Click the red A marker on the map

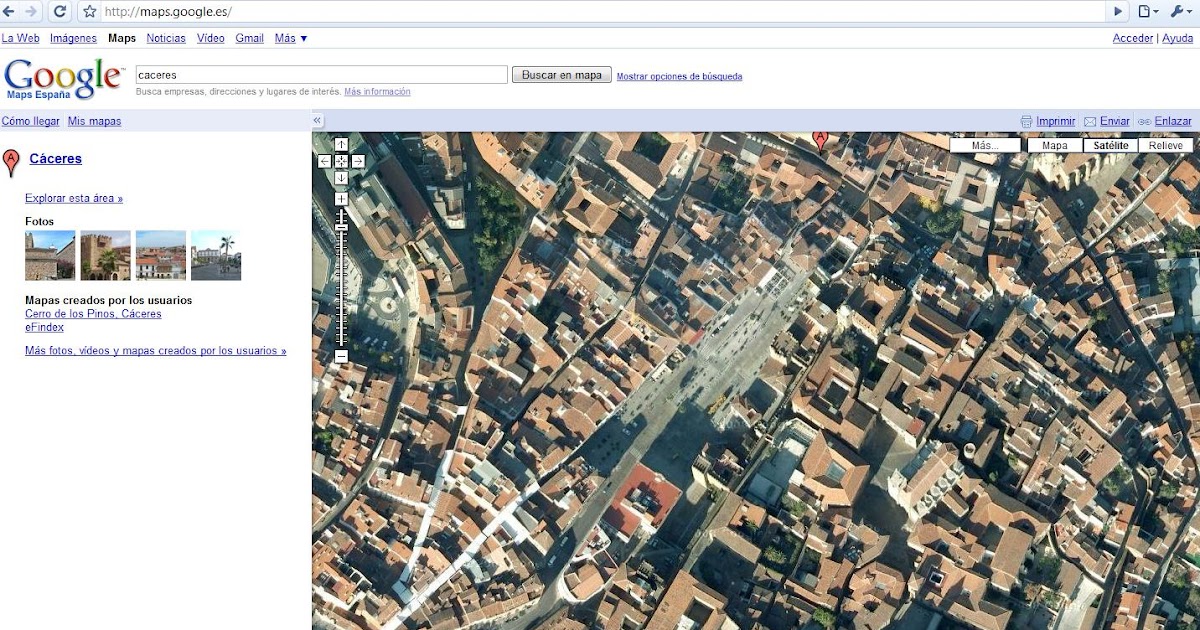(821, 140)
